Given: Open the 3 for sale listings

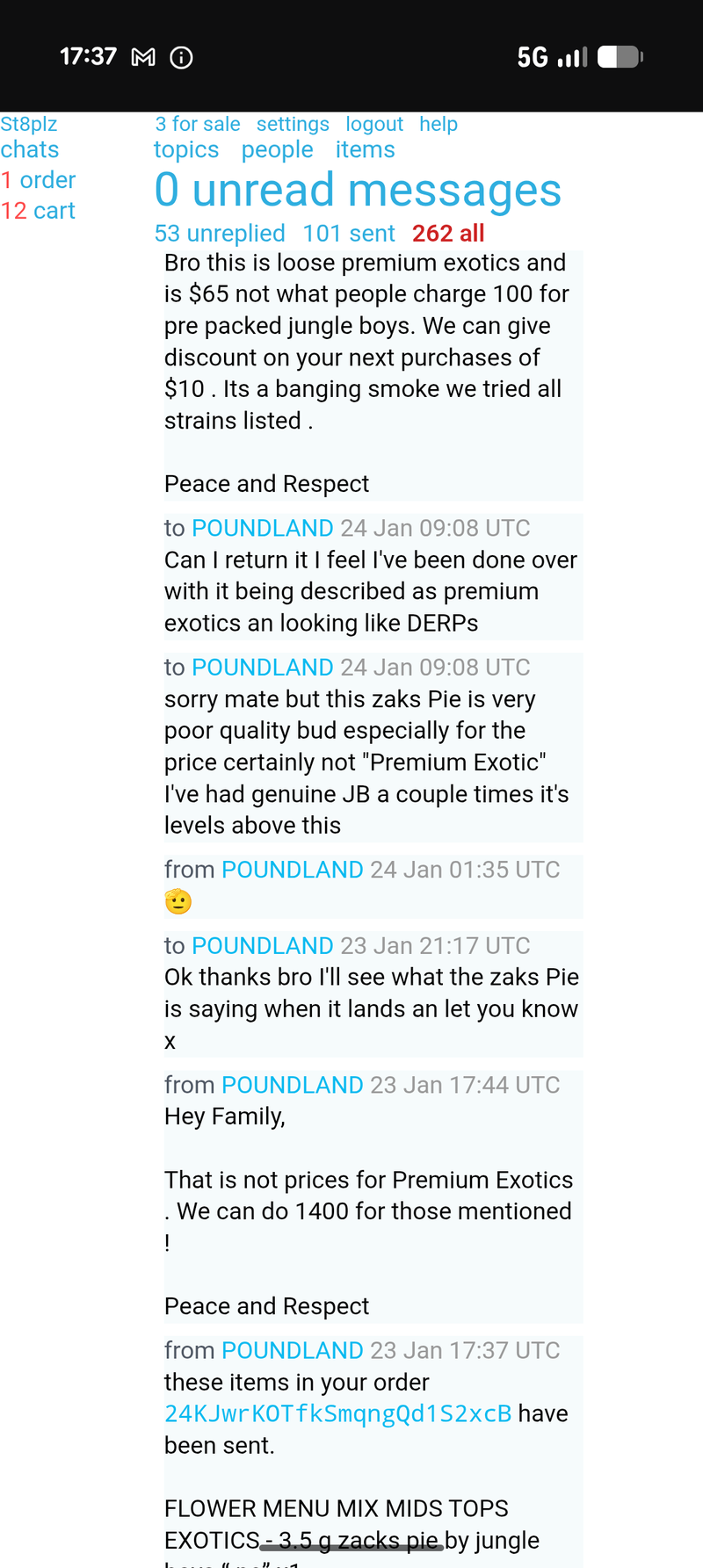Looking at the screenshot, I should 198,124.
